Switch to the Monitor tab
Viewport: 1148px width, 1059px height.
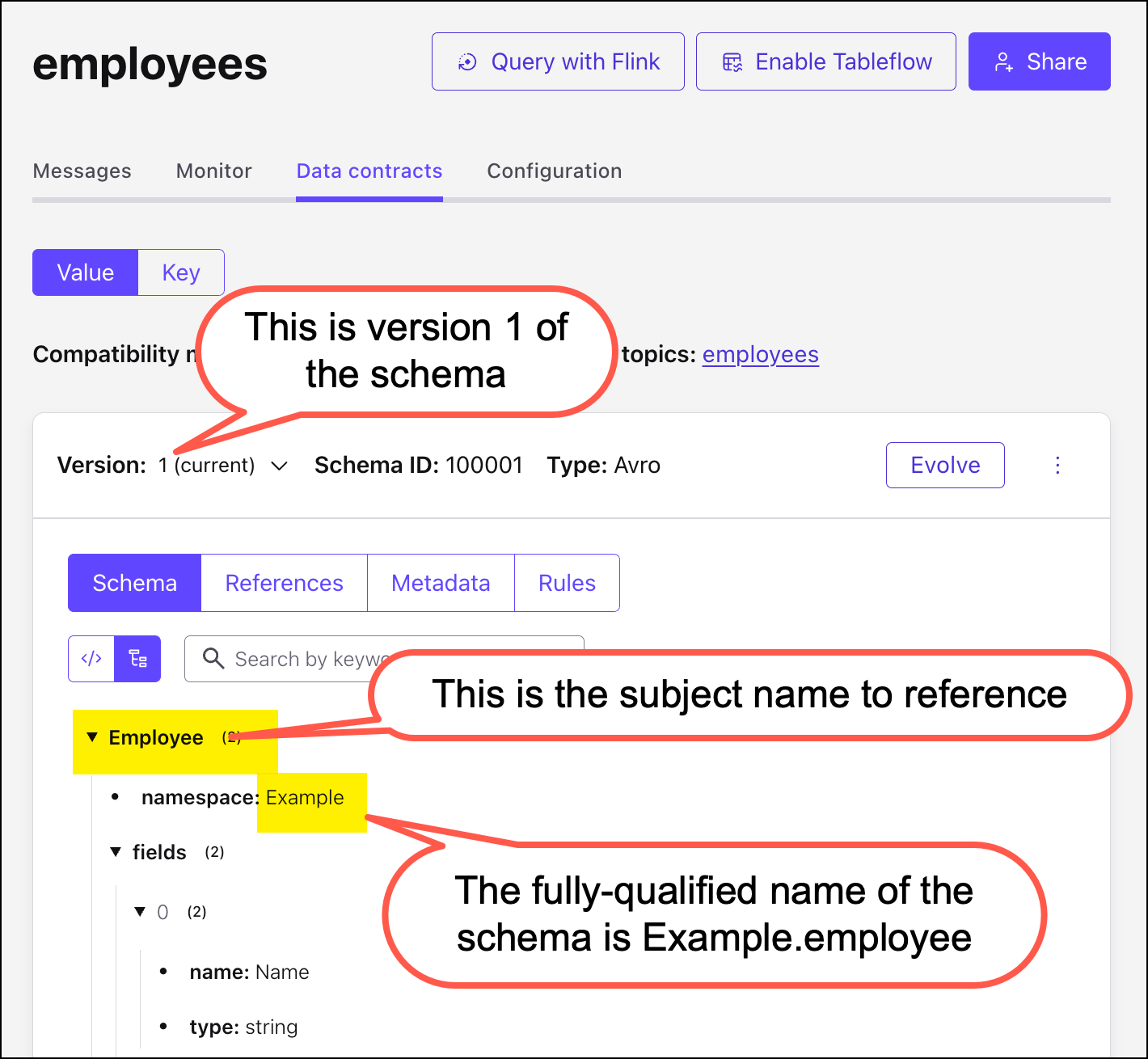[213, 171]
